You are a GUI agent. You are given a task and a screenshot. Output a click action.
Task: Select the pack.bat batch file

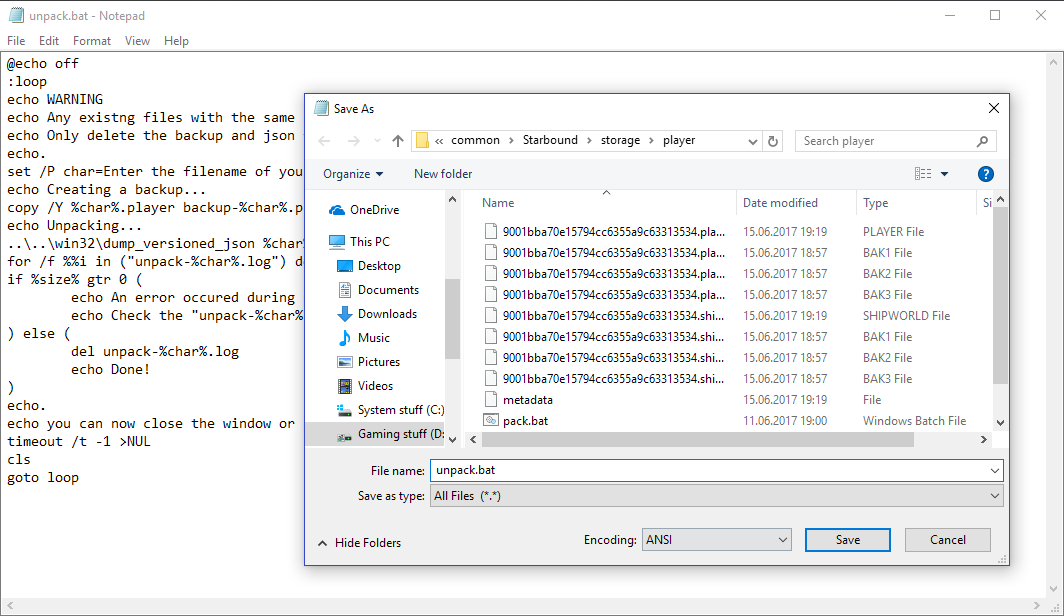tap(525, 421)
